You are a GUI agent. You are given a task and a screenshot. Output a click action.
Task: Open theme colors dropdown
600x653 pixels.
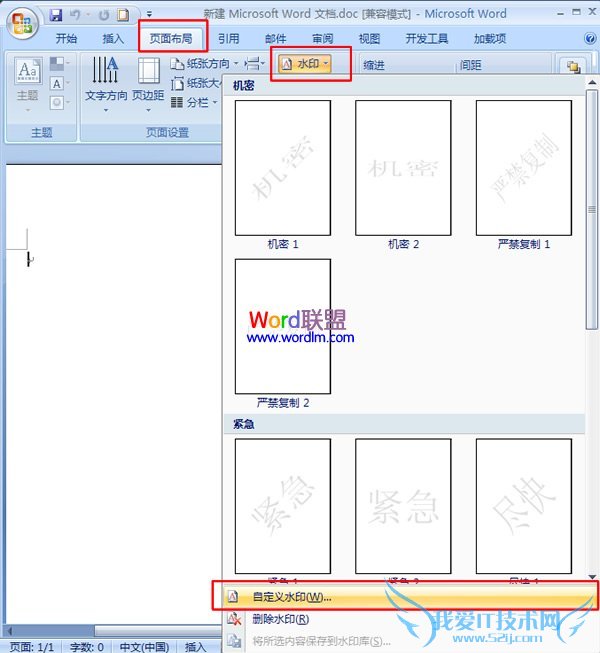(60, 64)
